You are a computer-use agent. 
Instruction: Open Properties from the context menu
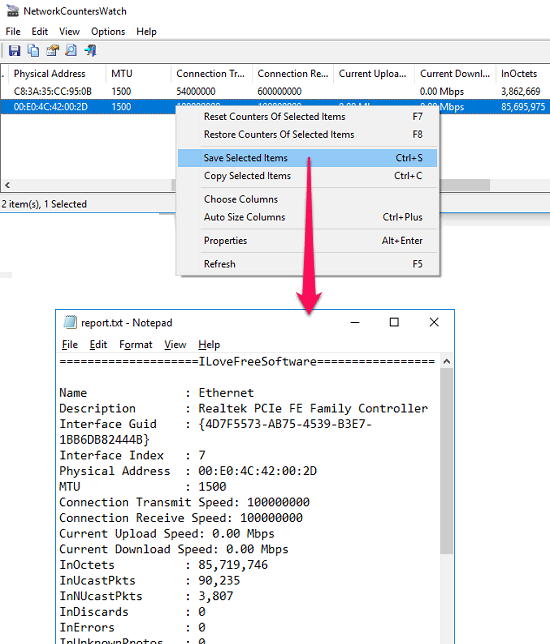tap(308, 241)
